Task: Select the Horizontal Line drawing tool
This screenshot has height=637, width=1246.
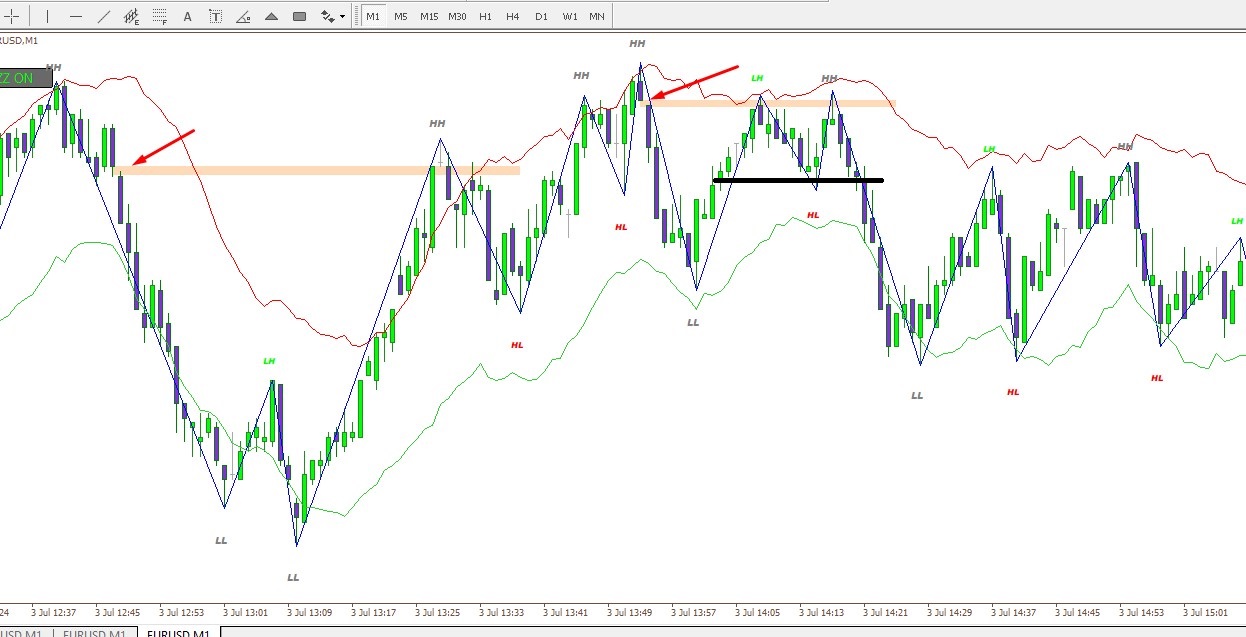Action: point(76,16)
